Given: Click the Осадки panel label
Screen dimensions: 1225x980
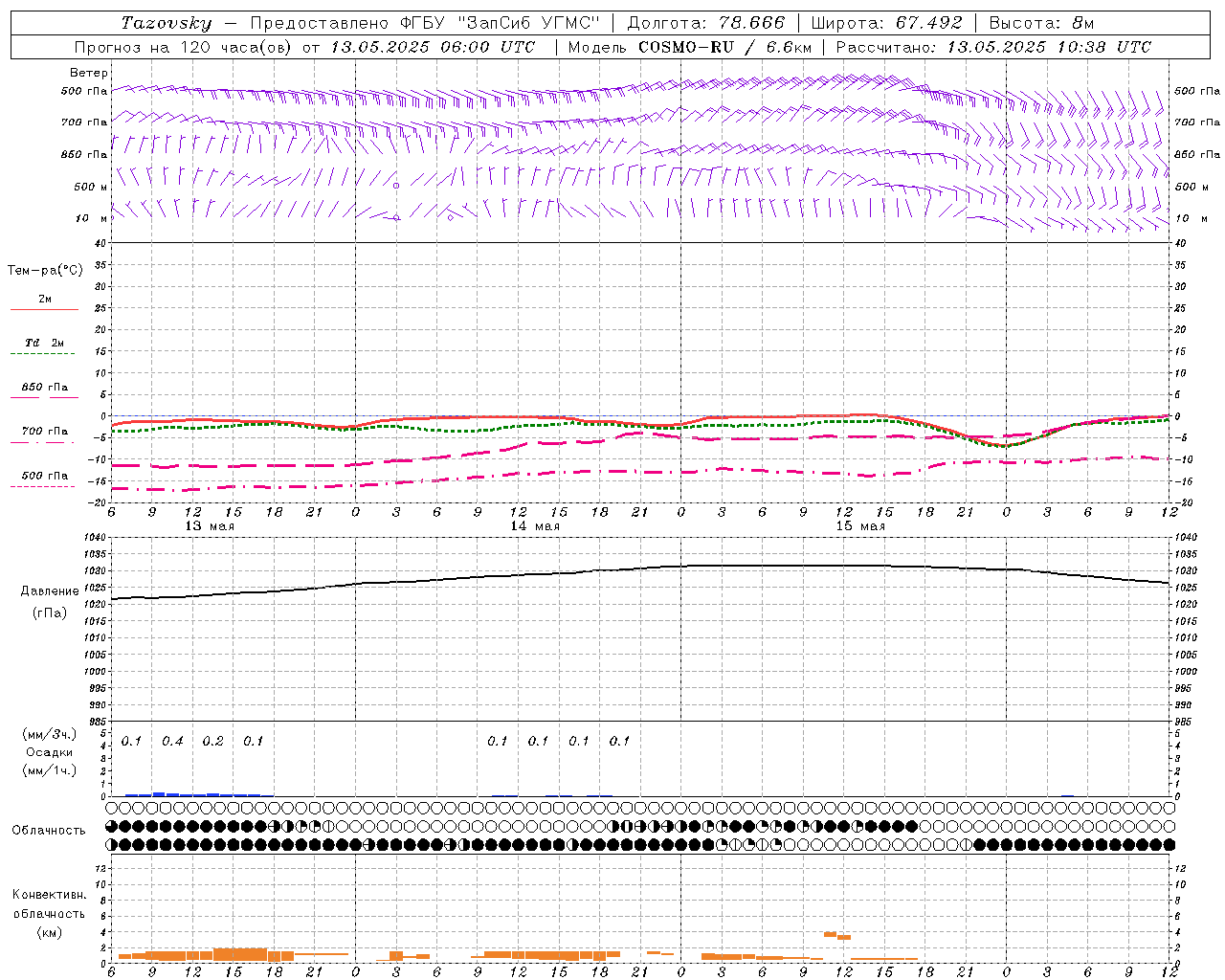Looking at the screenshot, I should coord(50,753).
